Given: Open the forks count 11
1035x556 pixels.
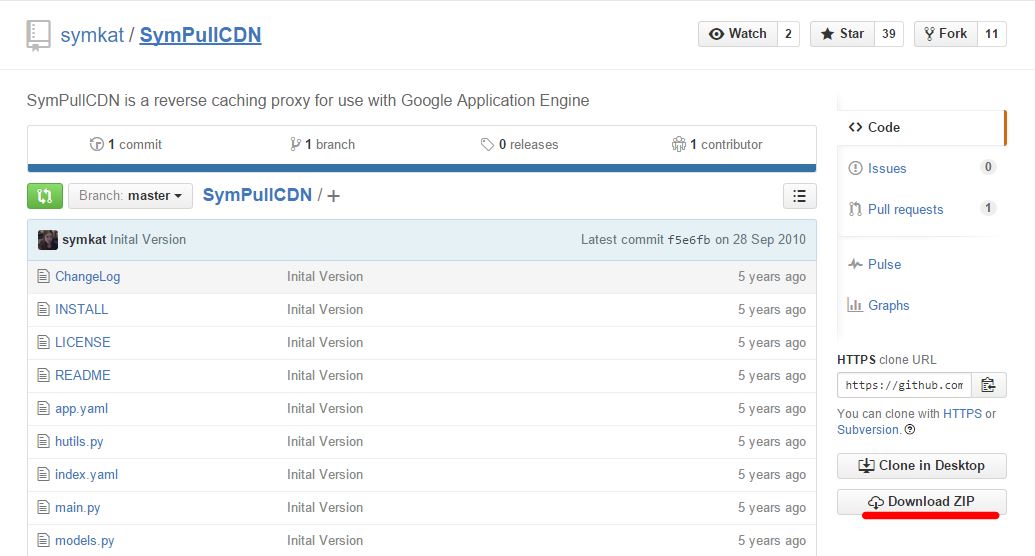Looking at the screenshot, I should [991, 34].
